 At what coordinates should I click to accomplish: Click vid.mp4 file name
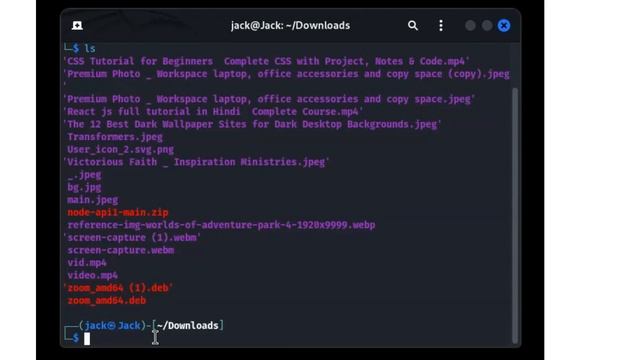87,263
